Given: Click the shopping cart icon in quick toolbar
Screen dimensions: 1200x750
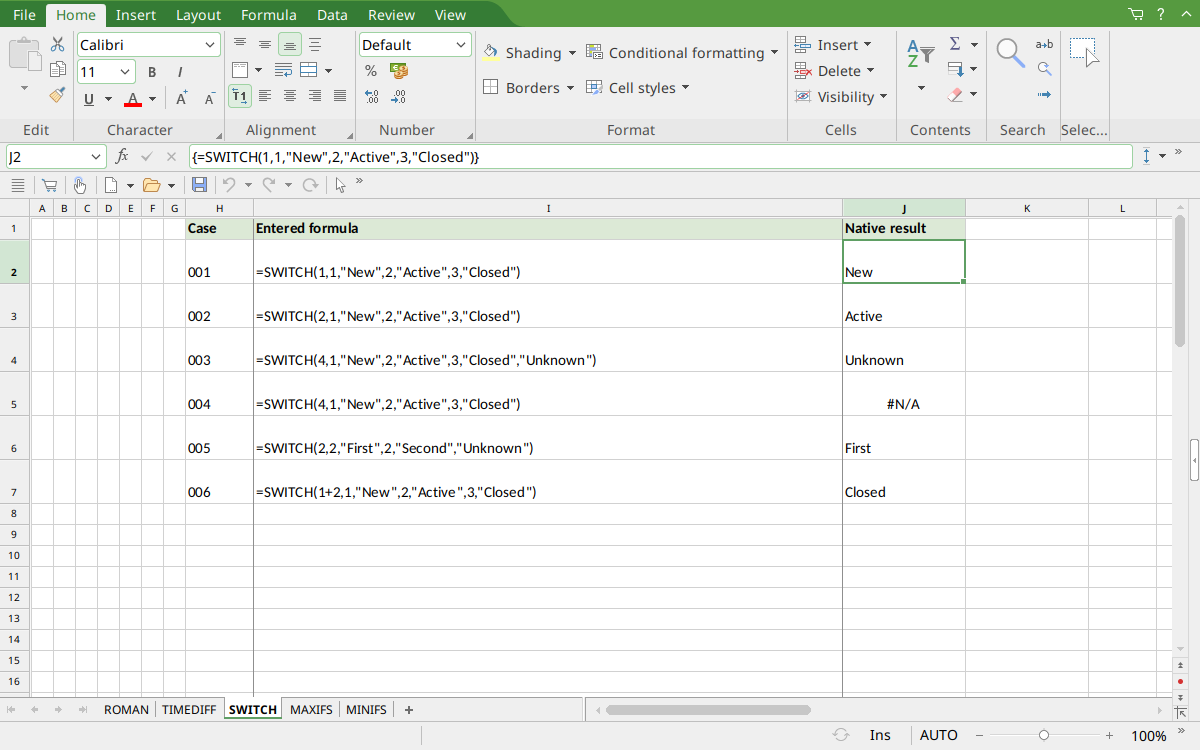Looking at the screenshot, I should point(48,185).
